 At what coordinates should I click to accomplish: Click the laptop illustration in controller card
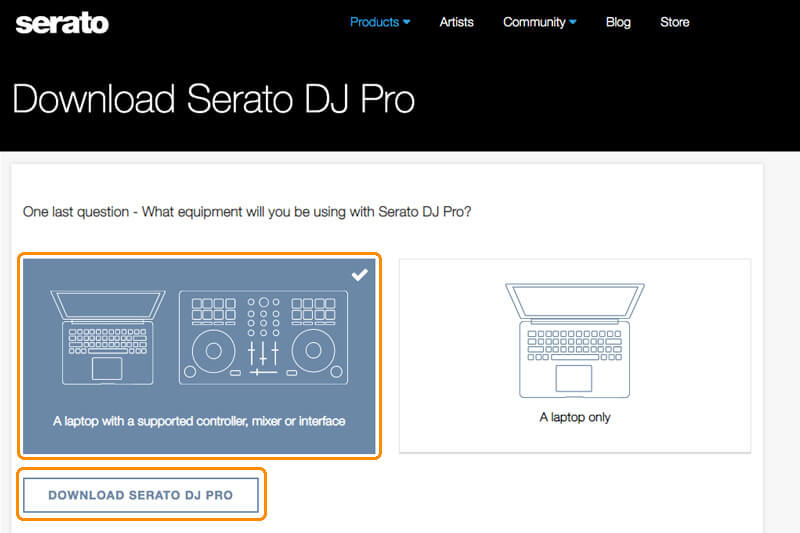click(x=108, y=338)
